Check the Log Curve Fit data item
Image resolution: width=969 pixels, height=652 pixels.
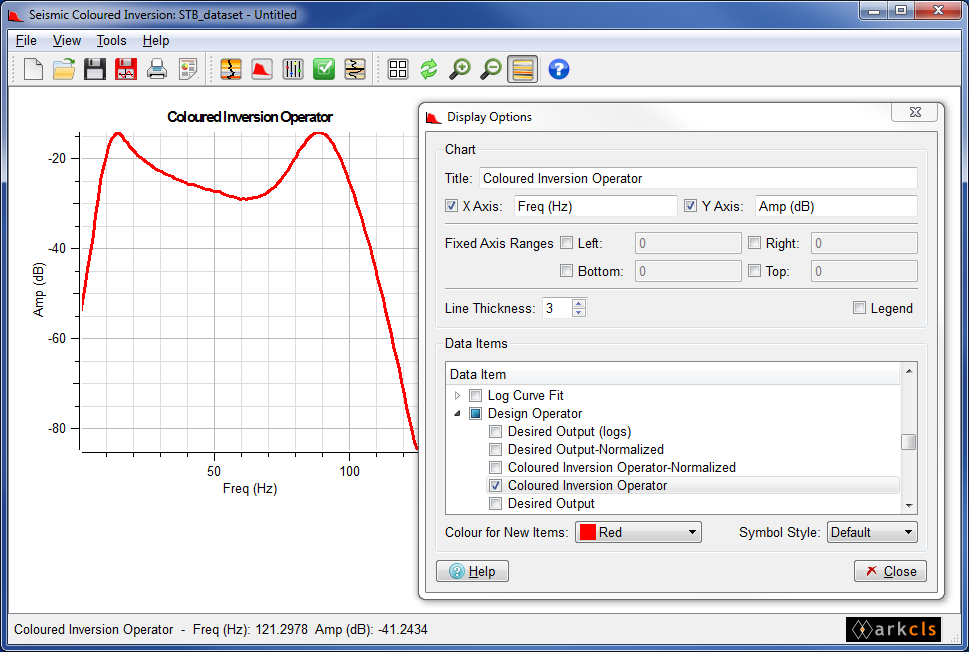(475, 396)
